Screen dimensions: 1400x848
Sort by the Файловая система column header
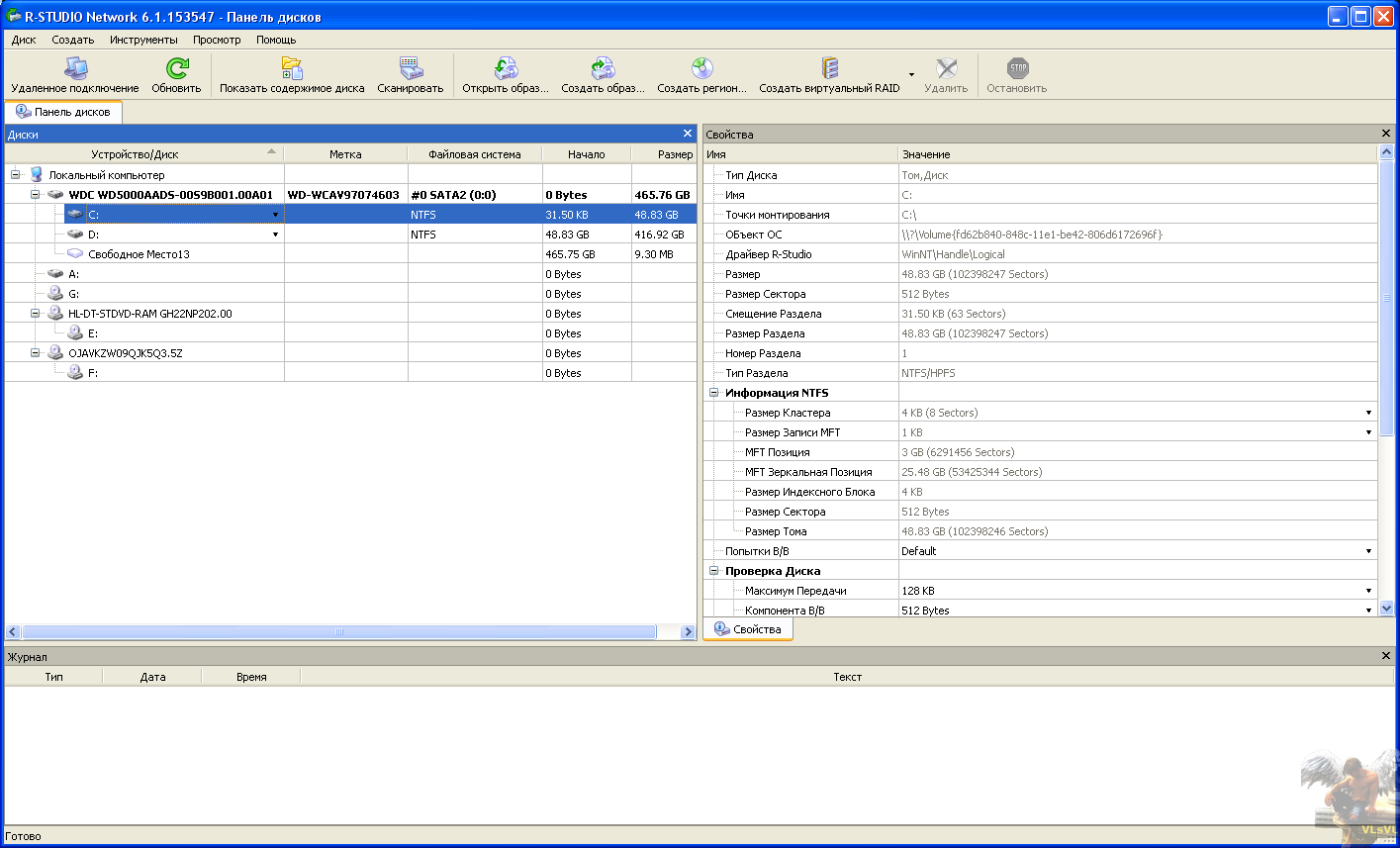[x=474, y=153]
